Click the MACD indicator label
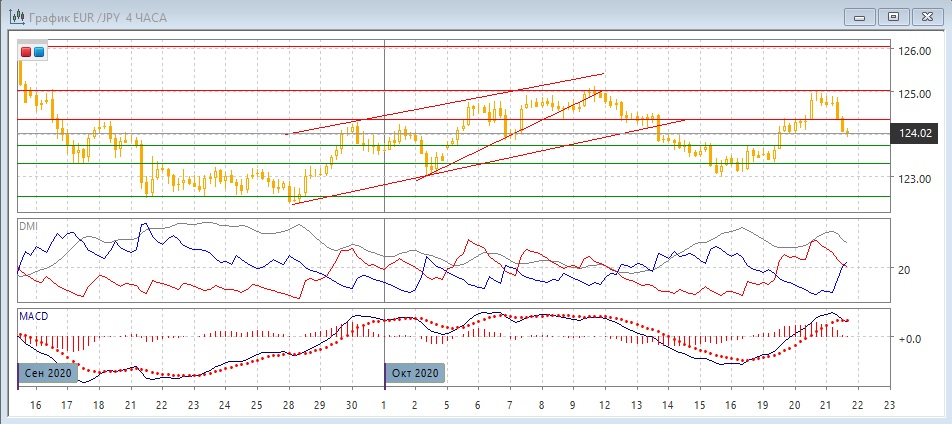Image resolution: width=952 pixels, height=424 pixels. coord(33,316)
